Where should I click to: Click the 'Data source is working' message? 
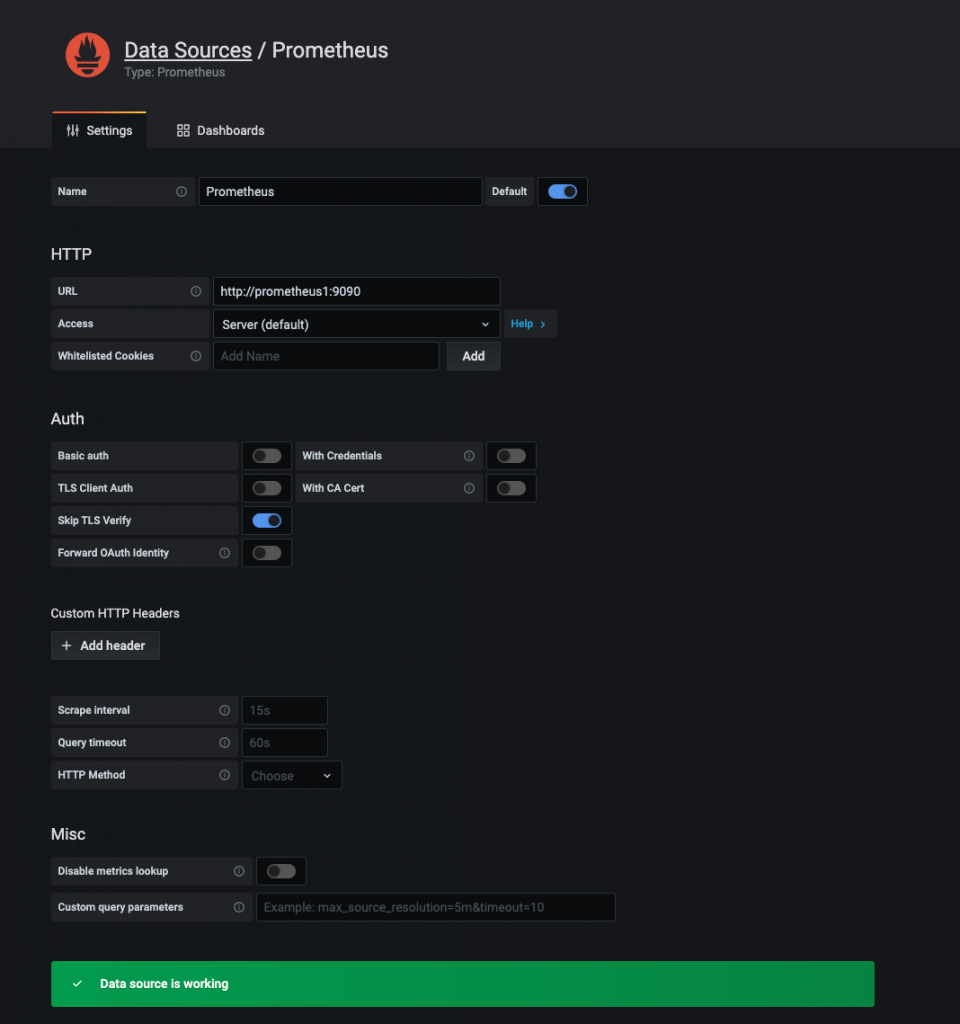164,984
